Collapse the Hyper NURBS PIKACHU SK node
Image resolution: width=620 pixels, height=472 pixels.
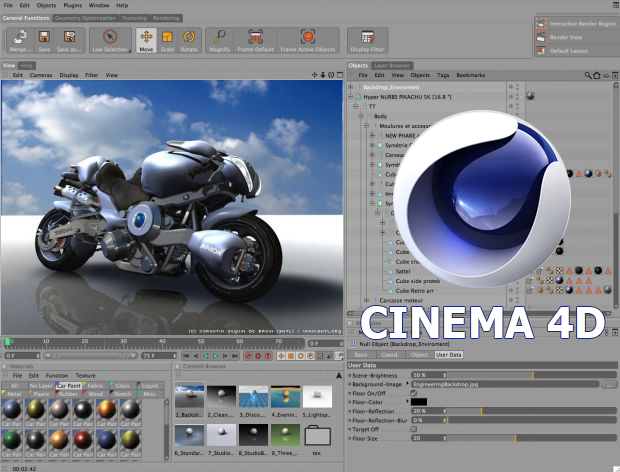click(350, 96)
